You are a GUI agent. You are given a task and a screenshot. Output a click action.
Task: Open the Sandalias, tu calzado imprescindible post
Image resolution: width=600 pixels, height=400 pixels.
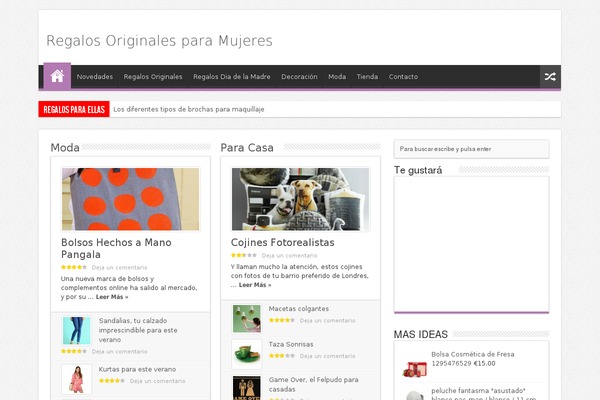[138, 330]
